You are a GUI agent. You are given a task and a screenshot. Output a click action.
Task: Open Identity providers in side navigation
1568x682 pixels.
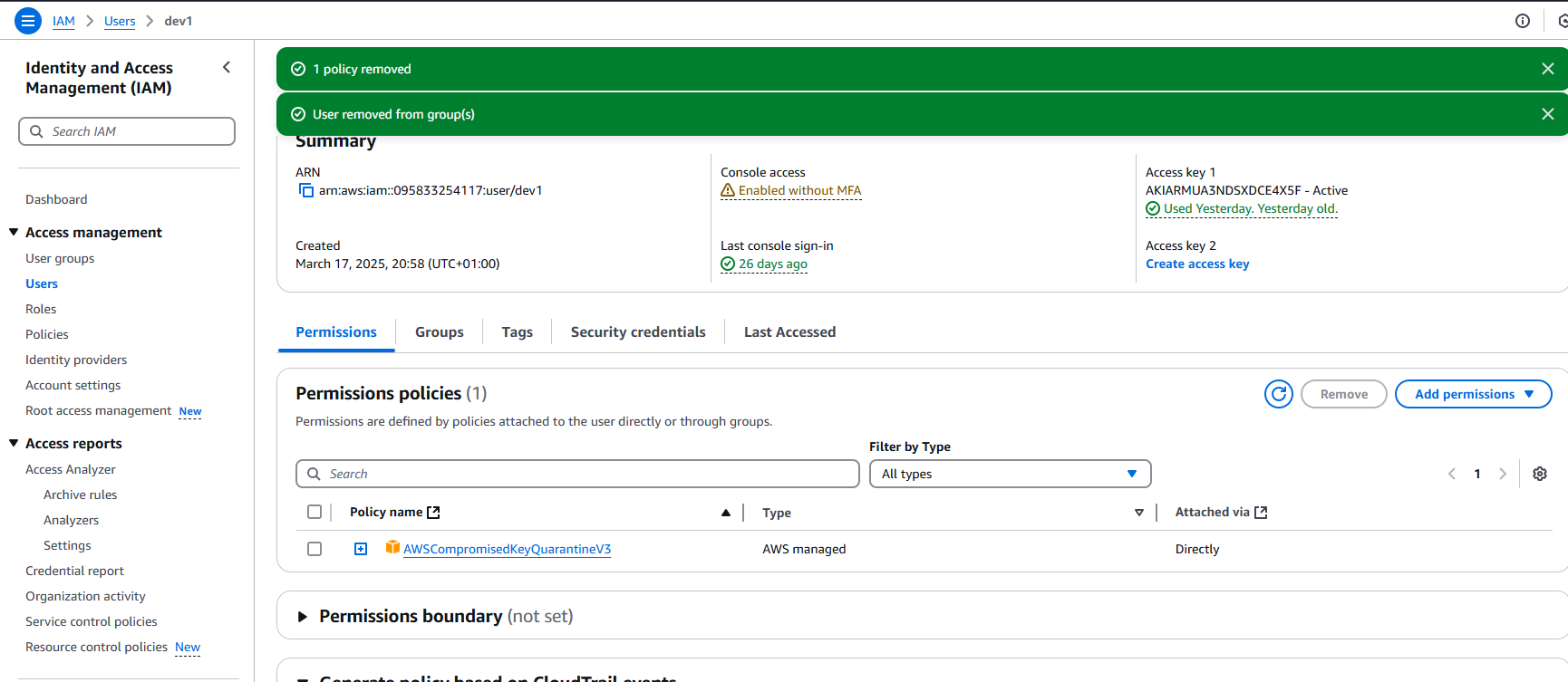coord(76,360)
